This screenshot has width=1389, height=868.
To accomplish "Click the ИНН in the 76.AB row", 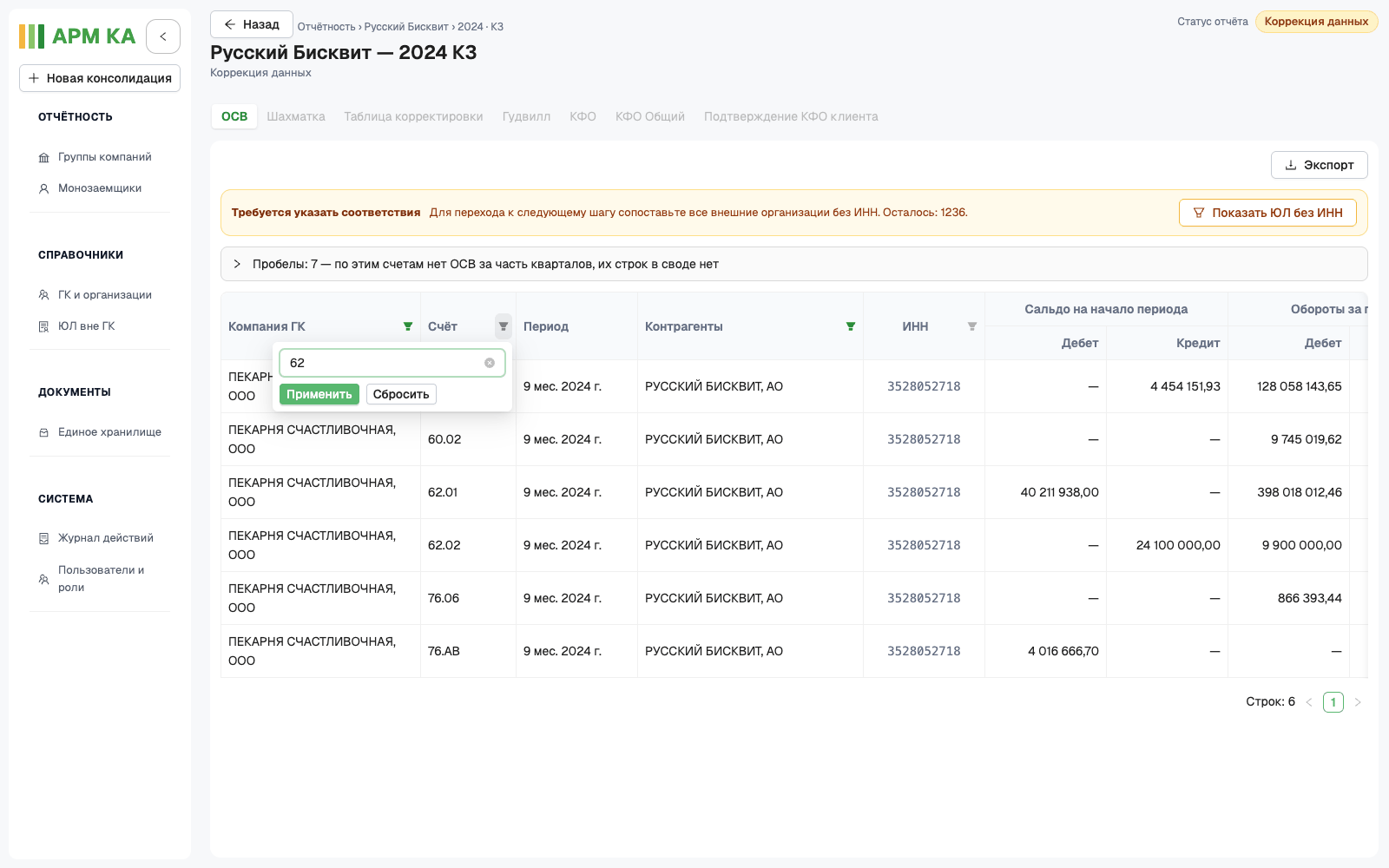I will pos(924,651).
